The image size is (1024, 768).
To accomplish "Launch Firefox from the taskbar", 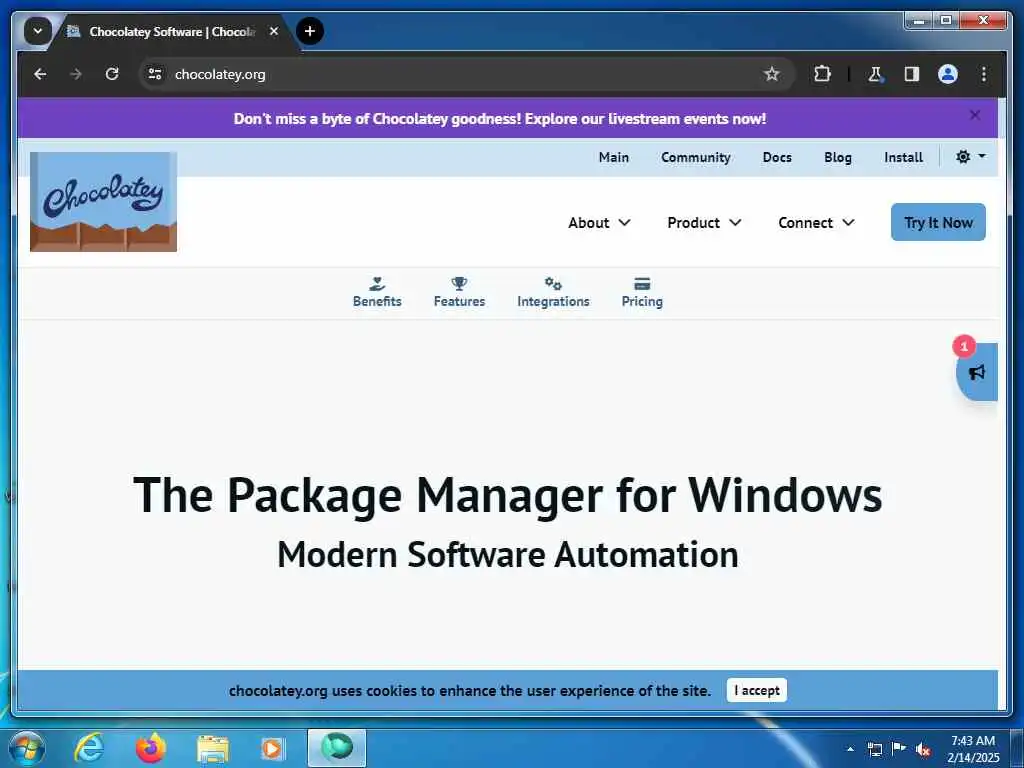I will coord(151,748).
